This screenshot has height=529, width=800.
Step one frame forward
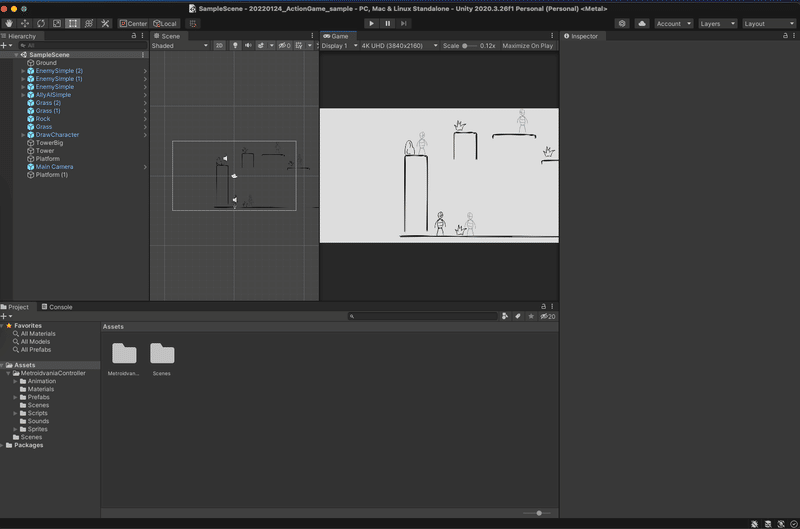(x=404, y=23)
